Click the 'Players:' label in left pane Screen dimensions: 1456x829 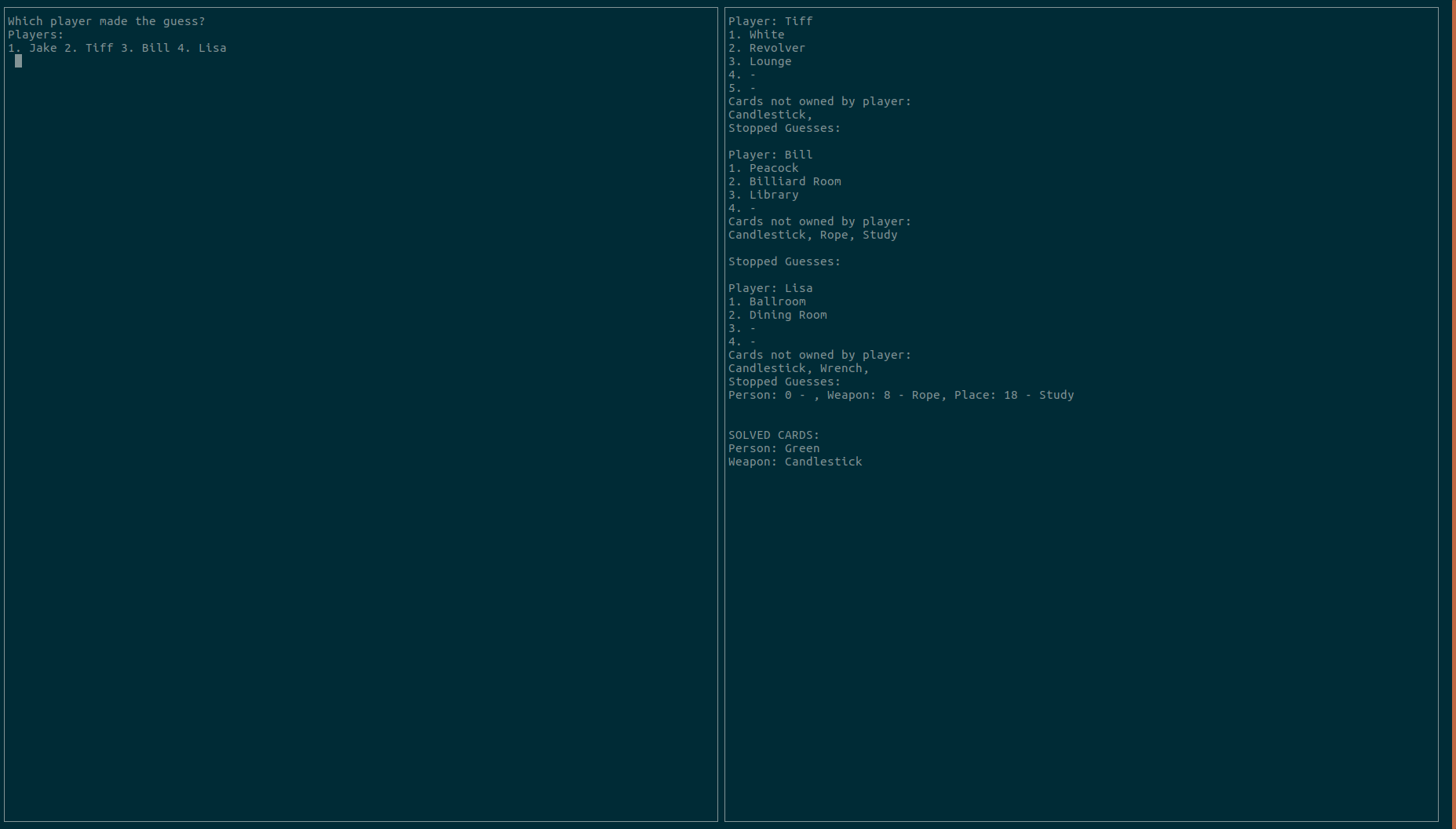click(35, 35)
